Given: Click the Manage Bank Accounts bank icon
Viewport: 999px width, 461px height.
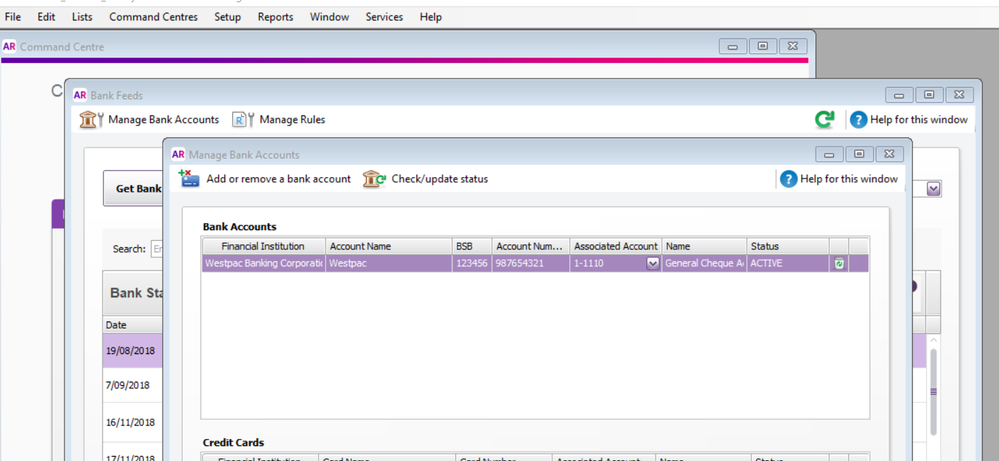Looking at the screenshot, I should [91, 120].
